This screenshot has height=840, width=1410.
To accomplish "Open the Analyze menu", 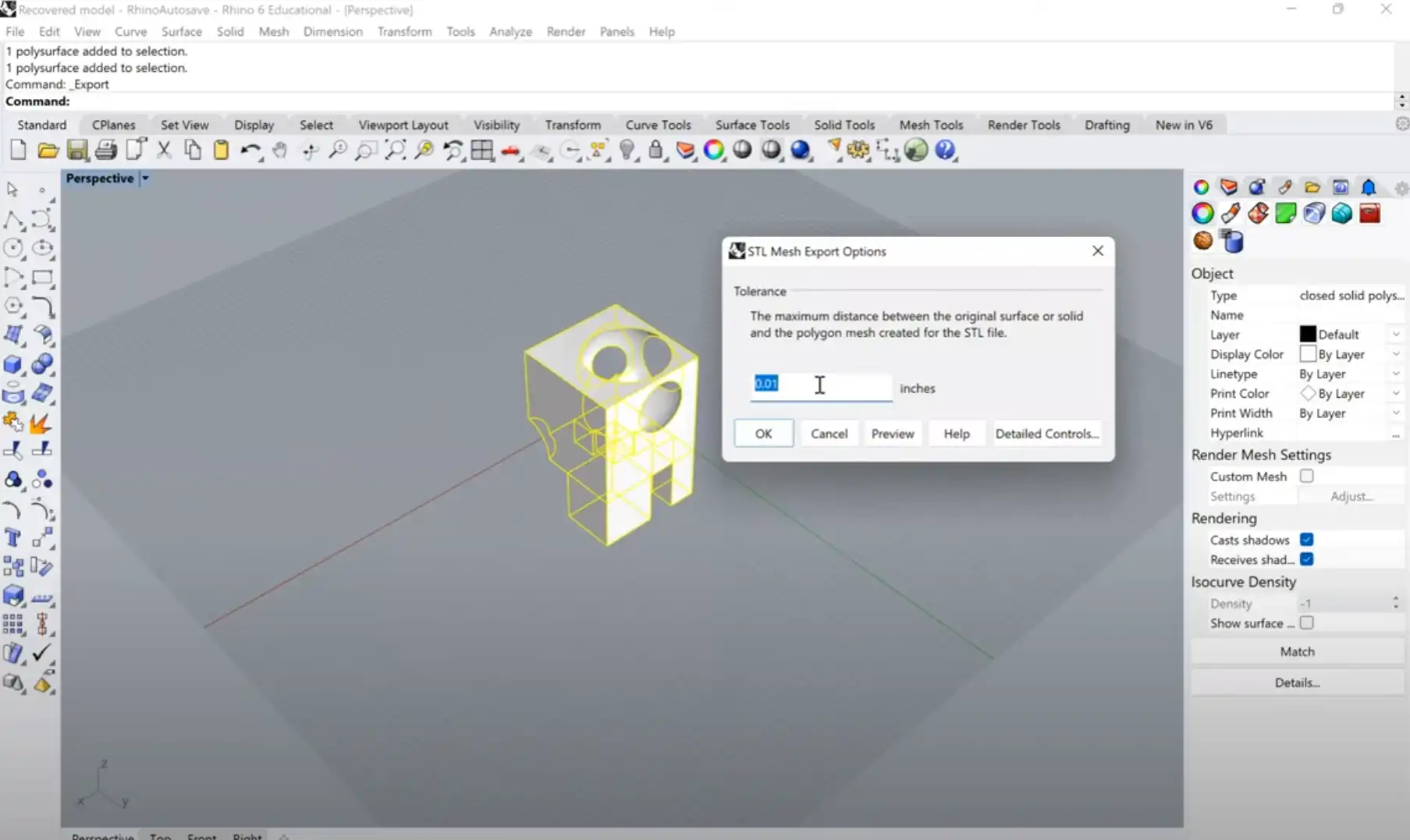I will [510, 31].
